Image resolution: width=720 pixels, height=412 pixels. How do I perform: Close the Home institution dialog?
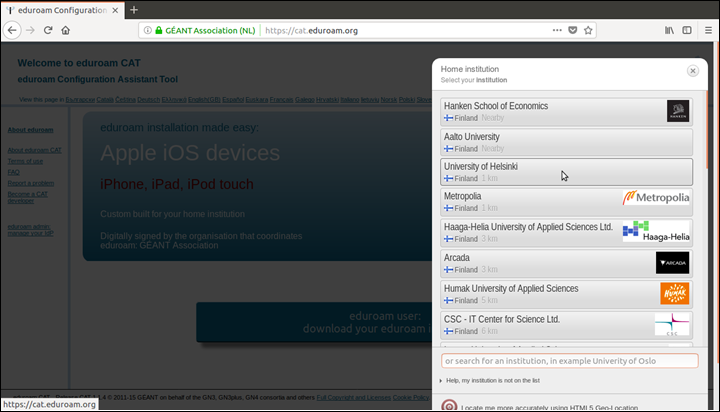(692, 71)
